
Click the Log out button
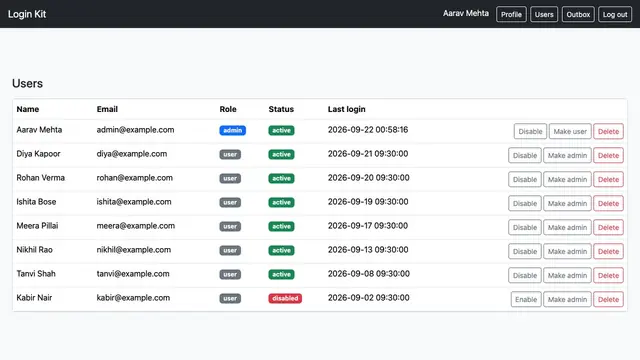coord(615,14)
